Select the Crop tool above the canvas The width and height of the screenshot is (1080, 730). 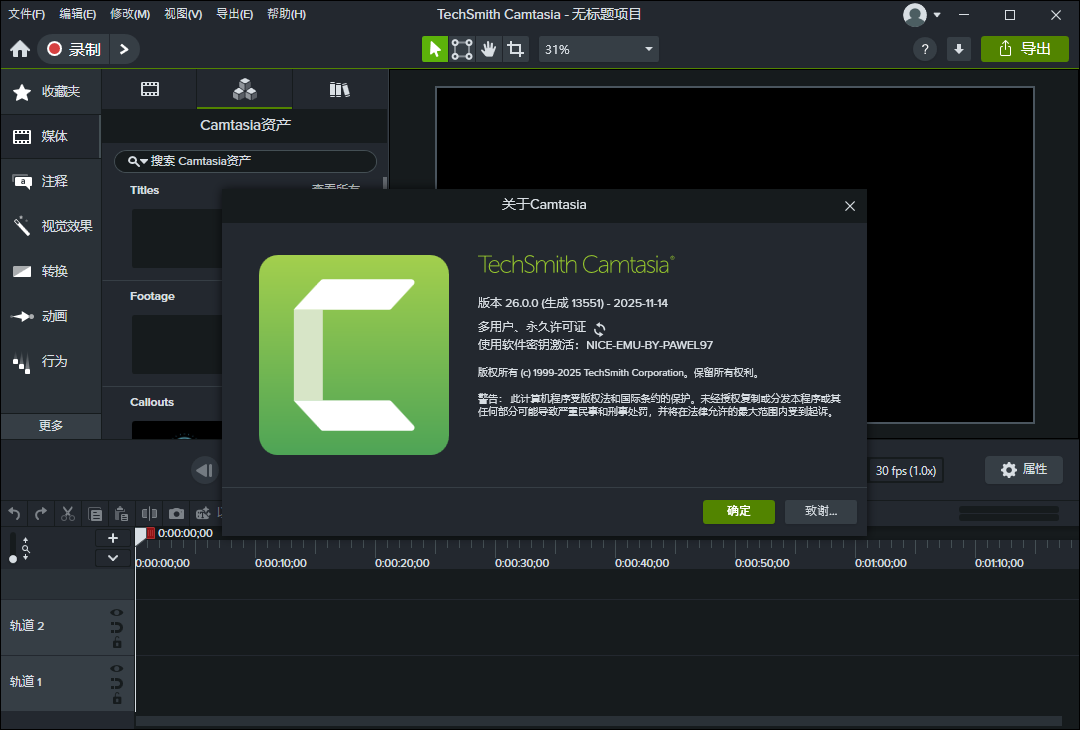coord(515,48)
